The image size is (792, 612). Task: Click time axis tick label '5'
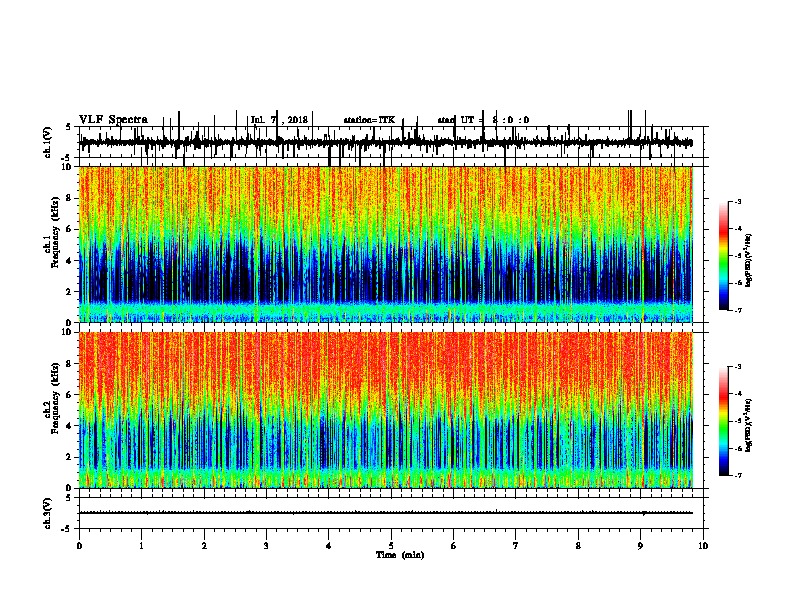(391, 546)
